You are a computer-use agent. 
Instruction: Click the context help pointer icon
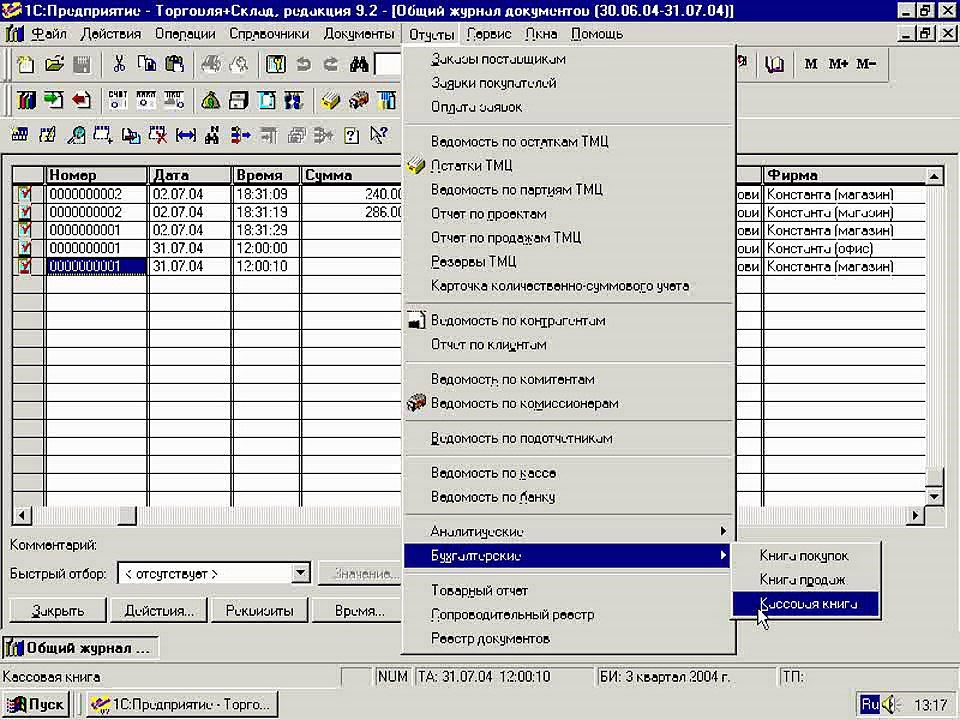pyautogui.click(x=379, y=135)
